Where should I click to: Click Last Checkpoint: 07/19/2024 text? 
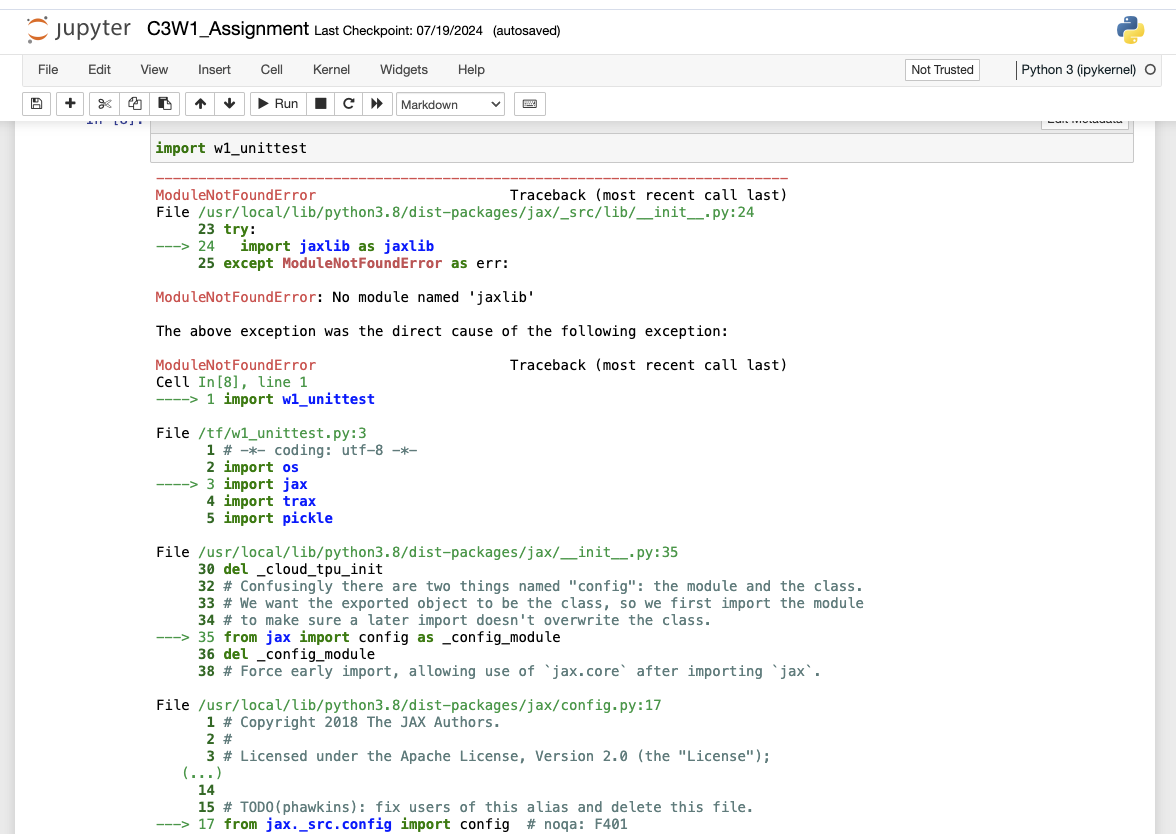click(398, 31)
